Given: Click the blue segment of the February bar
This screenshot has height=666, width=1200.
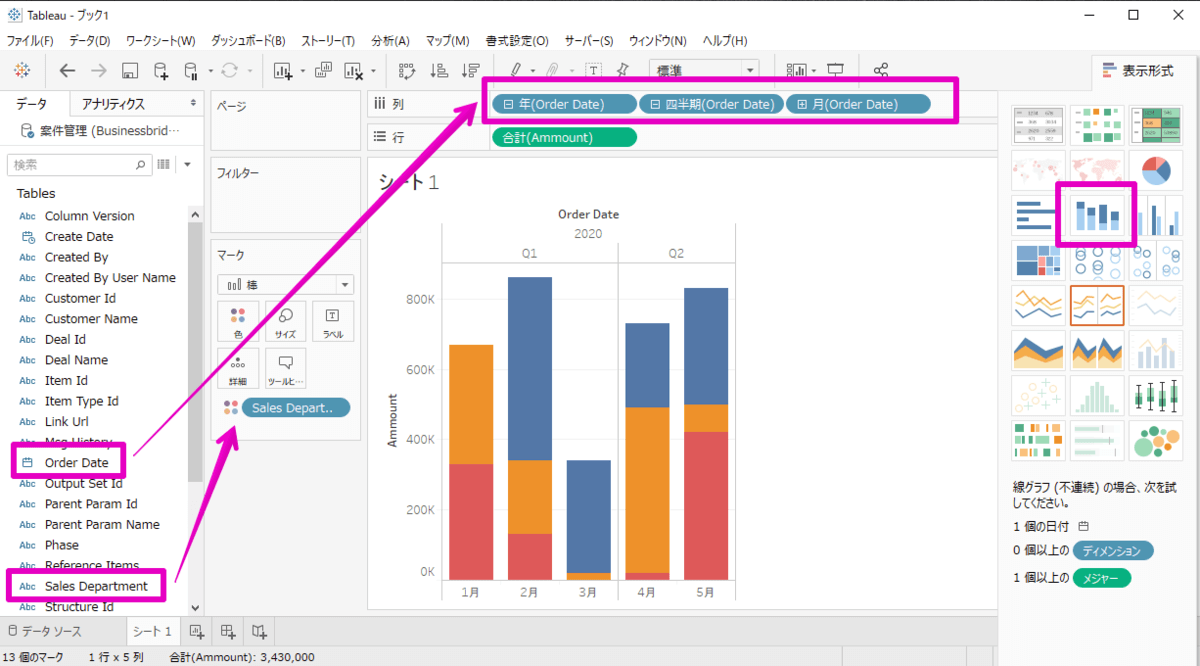Looking at the screenshot, I should click(x=530, y=368).
